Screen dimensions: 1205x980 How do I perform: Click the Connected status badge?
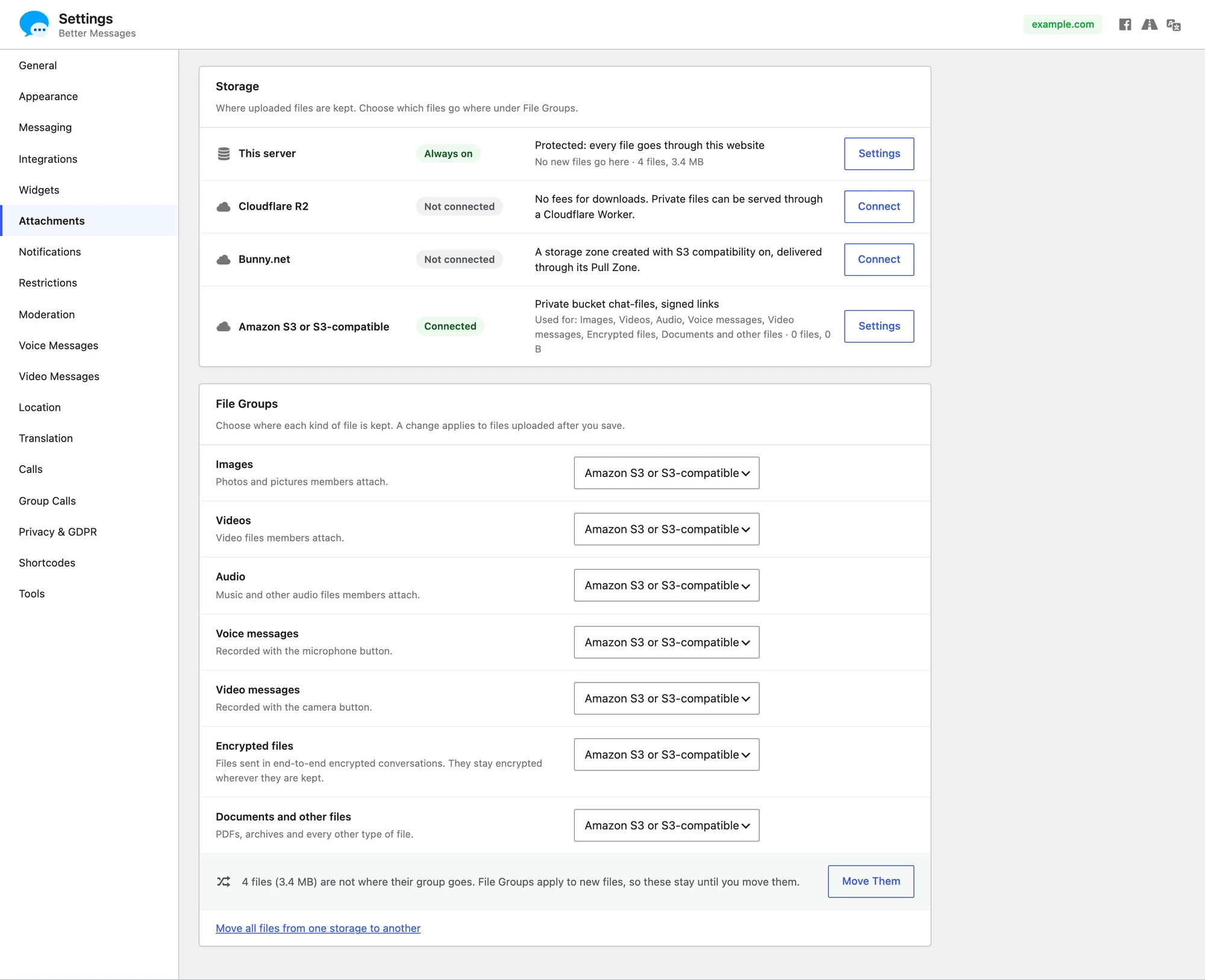tap(450, 326)
